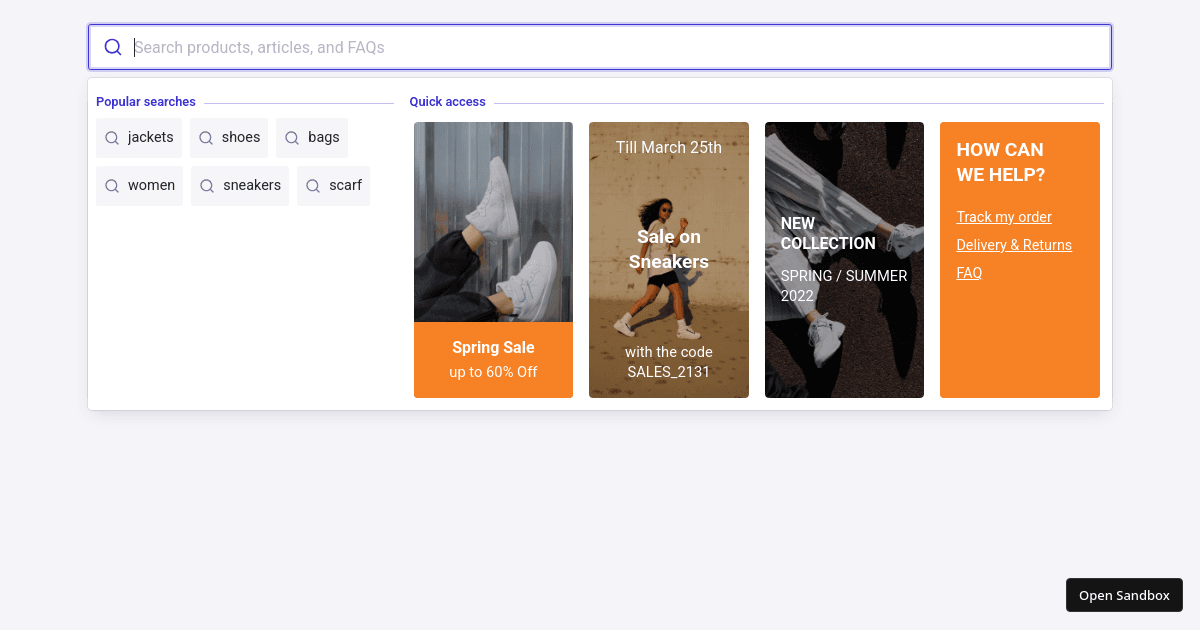Click the search icon inside the sneakers chip
1200x630 pixels.
point(207,185)
